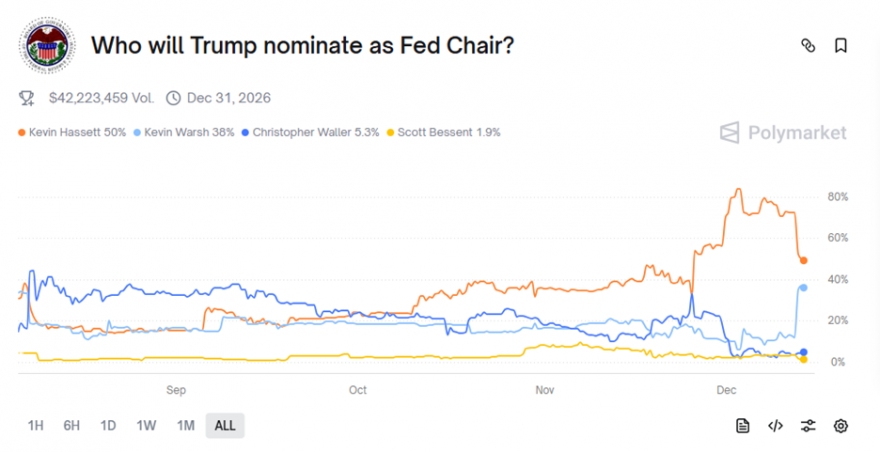Toggle Kevin Warsh legend entry
The height and width of the screenshot is (452, 880).
click(191, 132)
